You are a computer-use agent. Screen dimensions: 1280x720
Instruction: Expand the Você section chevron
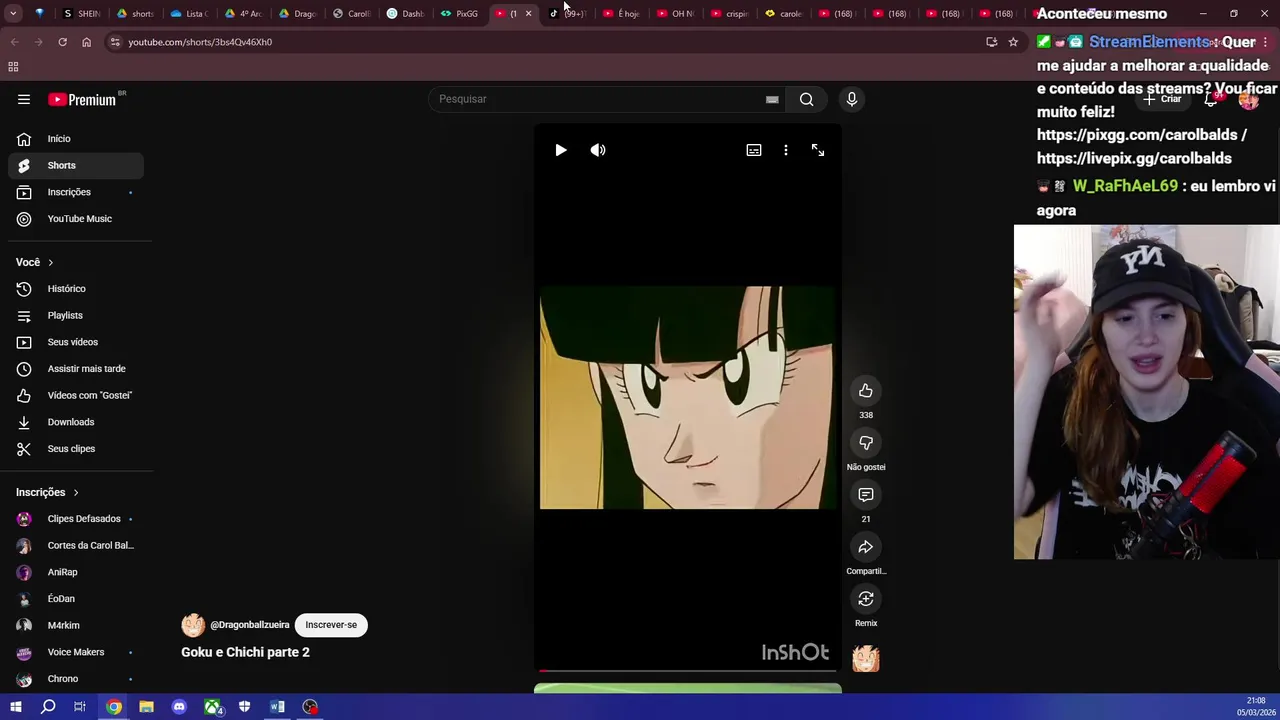(x=50, y=262)
